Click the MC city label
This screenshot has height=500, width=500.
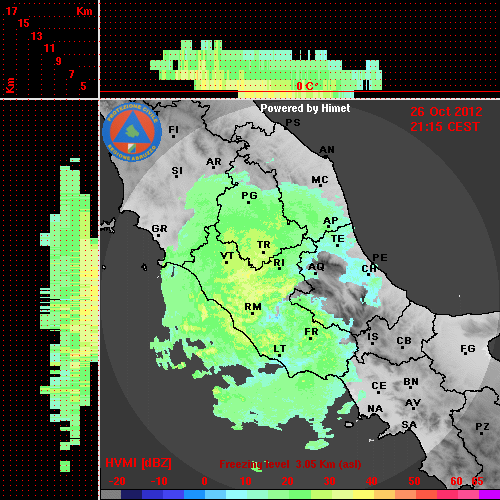tap(320, 180)
